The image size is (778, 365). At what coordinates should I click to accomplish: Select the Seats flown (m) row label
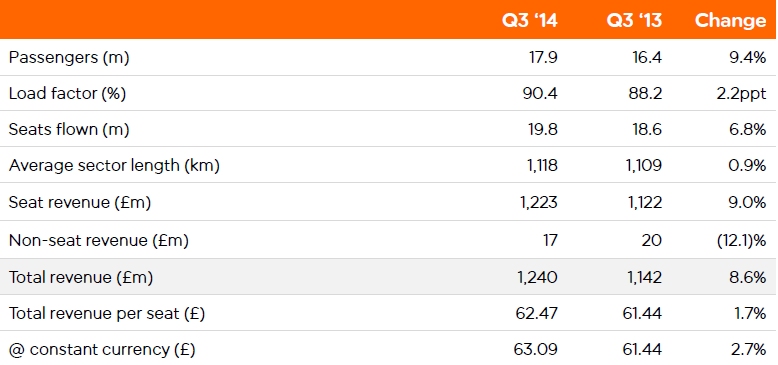69,130
